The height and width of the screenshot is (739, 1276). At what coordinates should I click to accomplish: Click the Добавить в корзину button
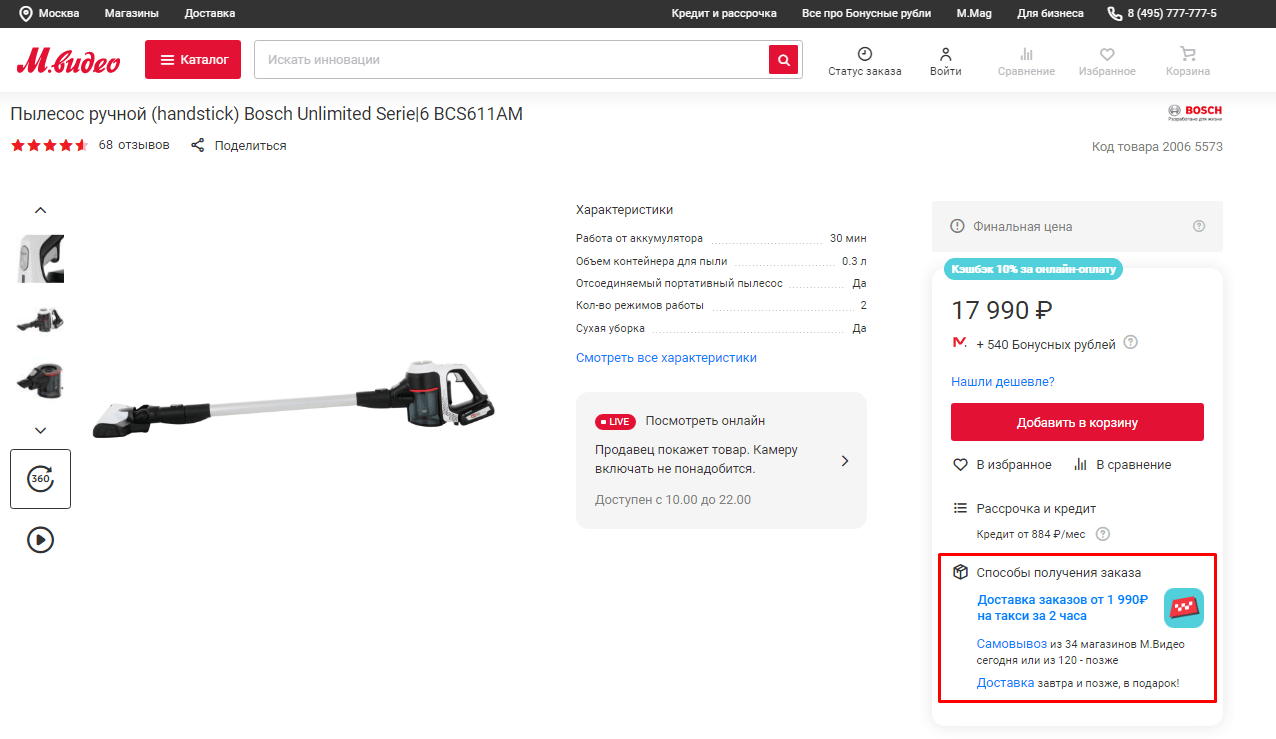coord(1077,422)
